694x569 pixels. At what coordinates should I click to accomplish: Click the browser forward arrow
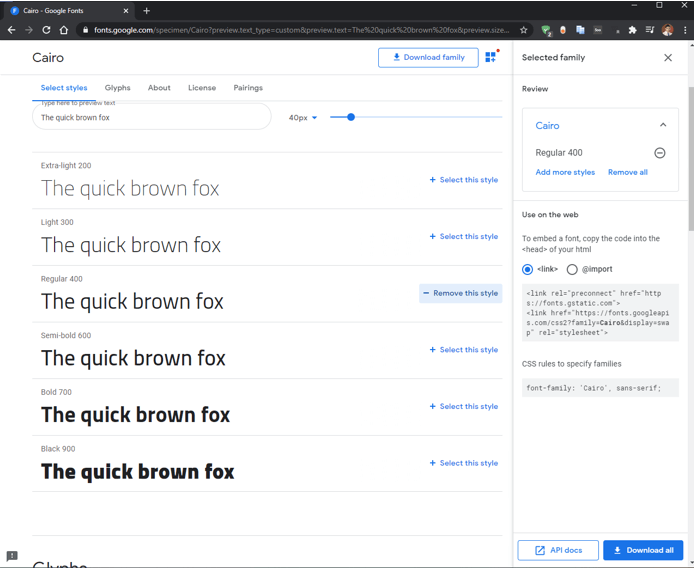(x=29, y=30)
